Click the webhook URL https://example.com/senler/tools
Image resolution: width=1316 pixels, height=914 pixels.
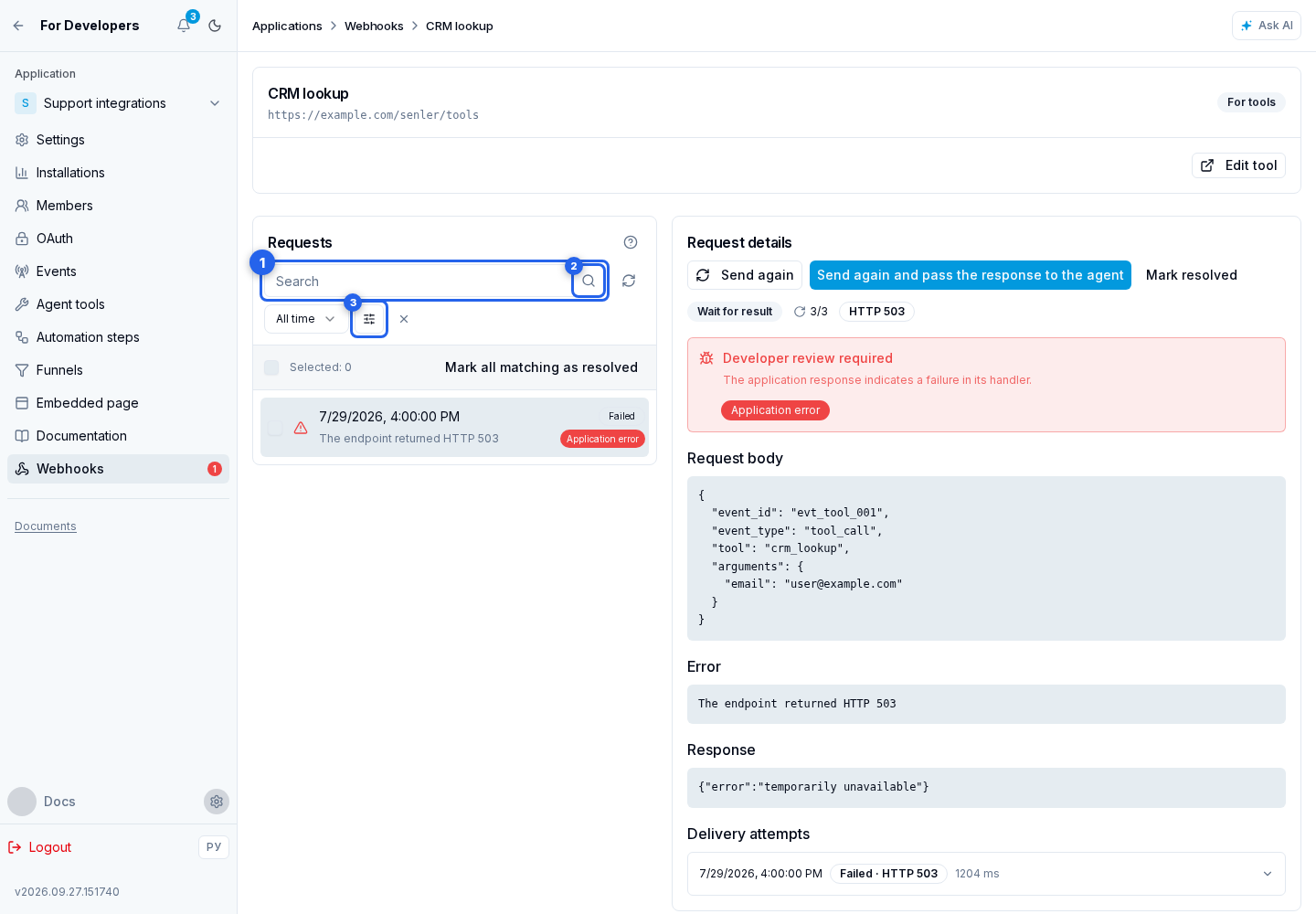click(373, 115)
